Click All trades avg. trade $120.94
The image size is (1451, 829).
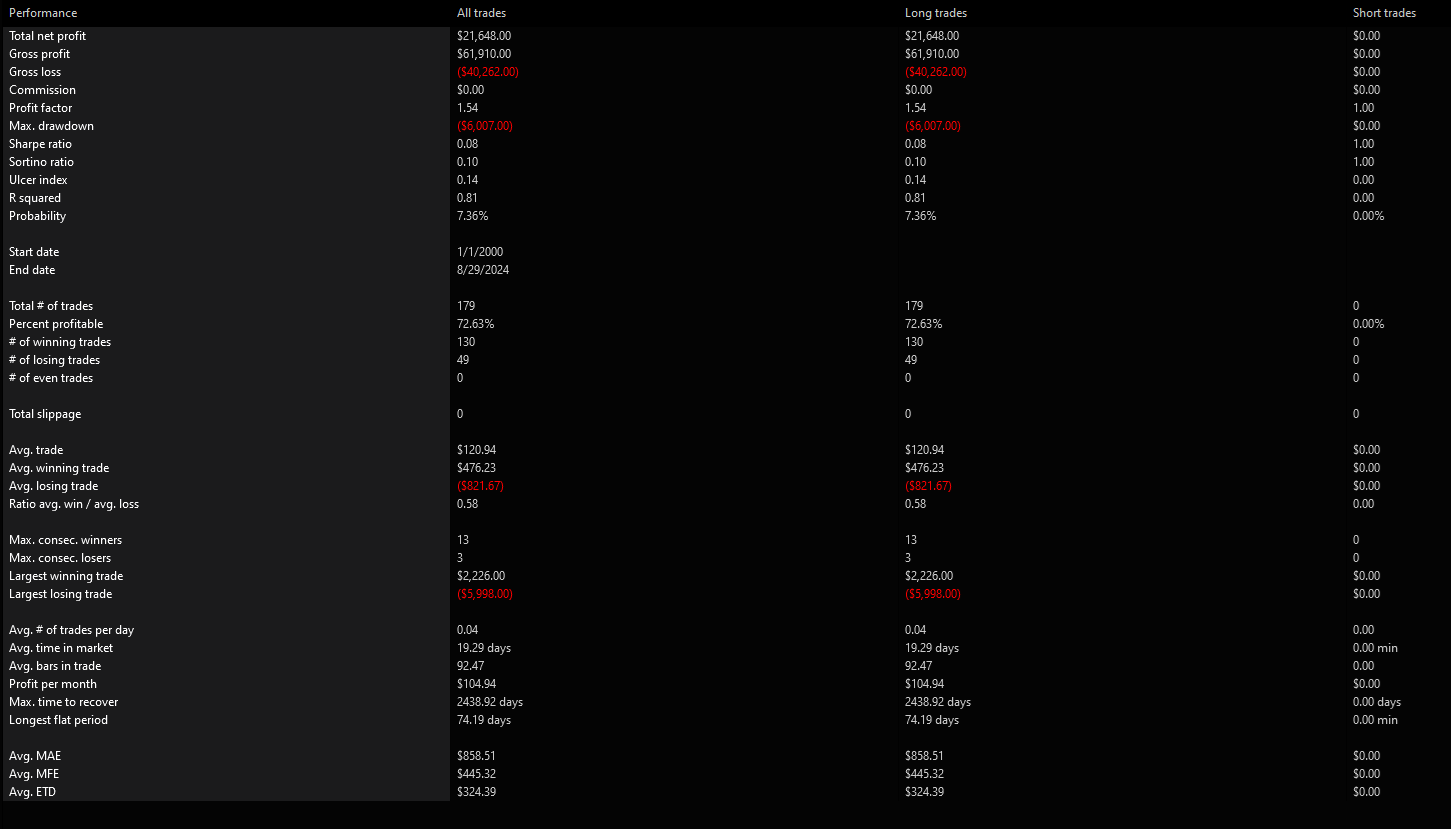coord(477,450)
